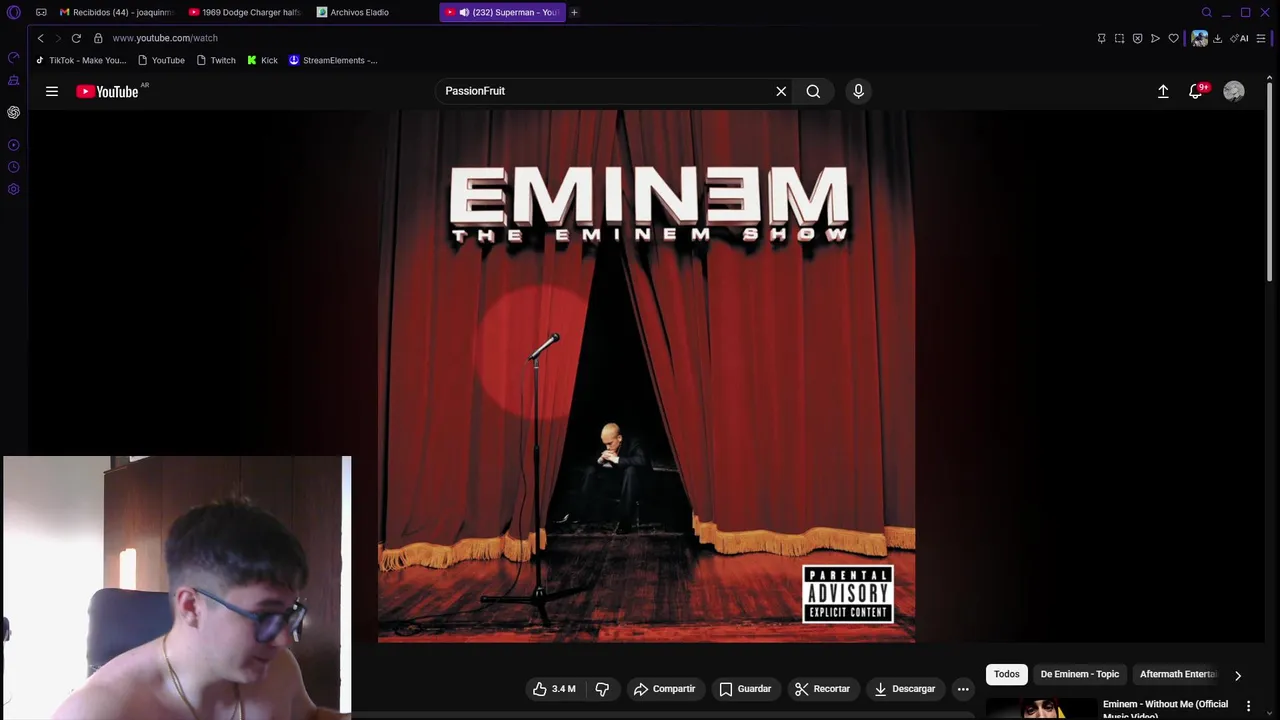Open more actions three-dot menu
This screenshot has height=720, width=1280.
(x=963, y=689)
